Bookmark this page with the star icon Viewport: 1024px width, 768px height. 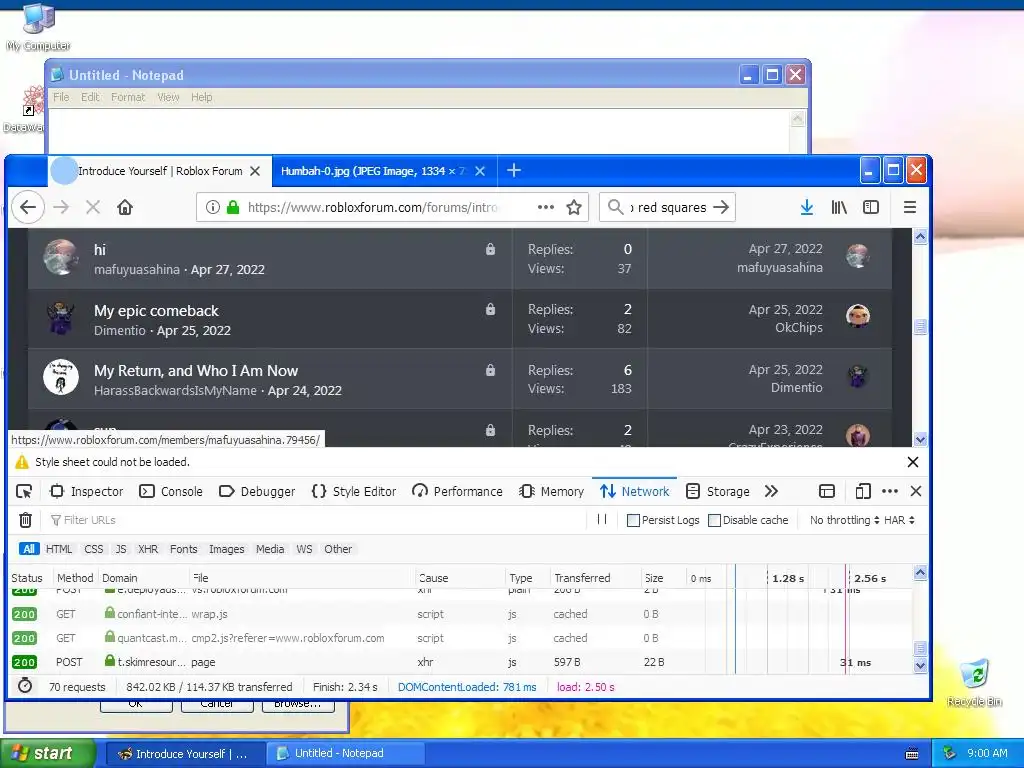coord(574,208)
